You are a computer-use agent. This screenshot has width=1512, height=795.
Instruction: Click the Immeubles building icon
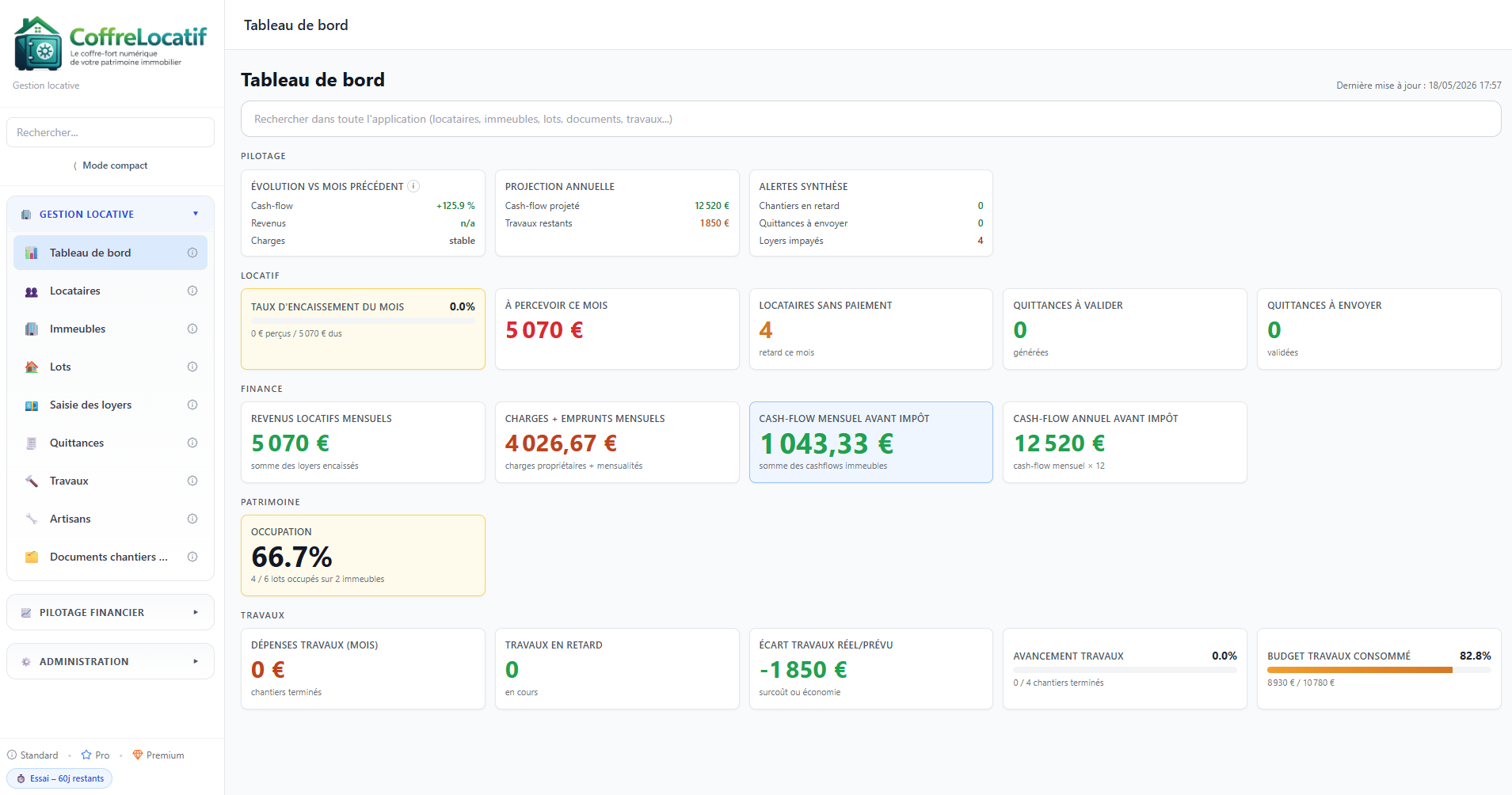pyautogui.click(x=32, y=329)
